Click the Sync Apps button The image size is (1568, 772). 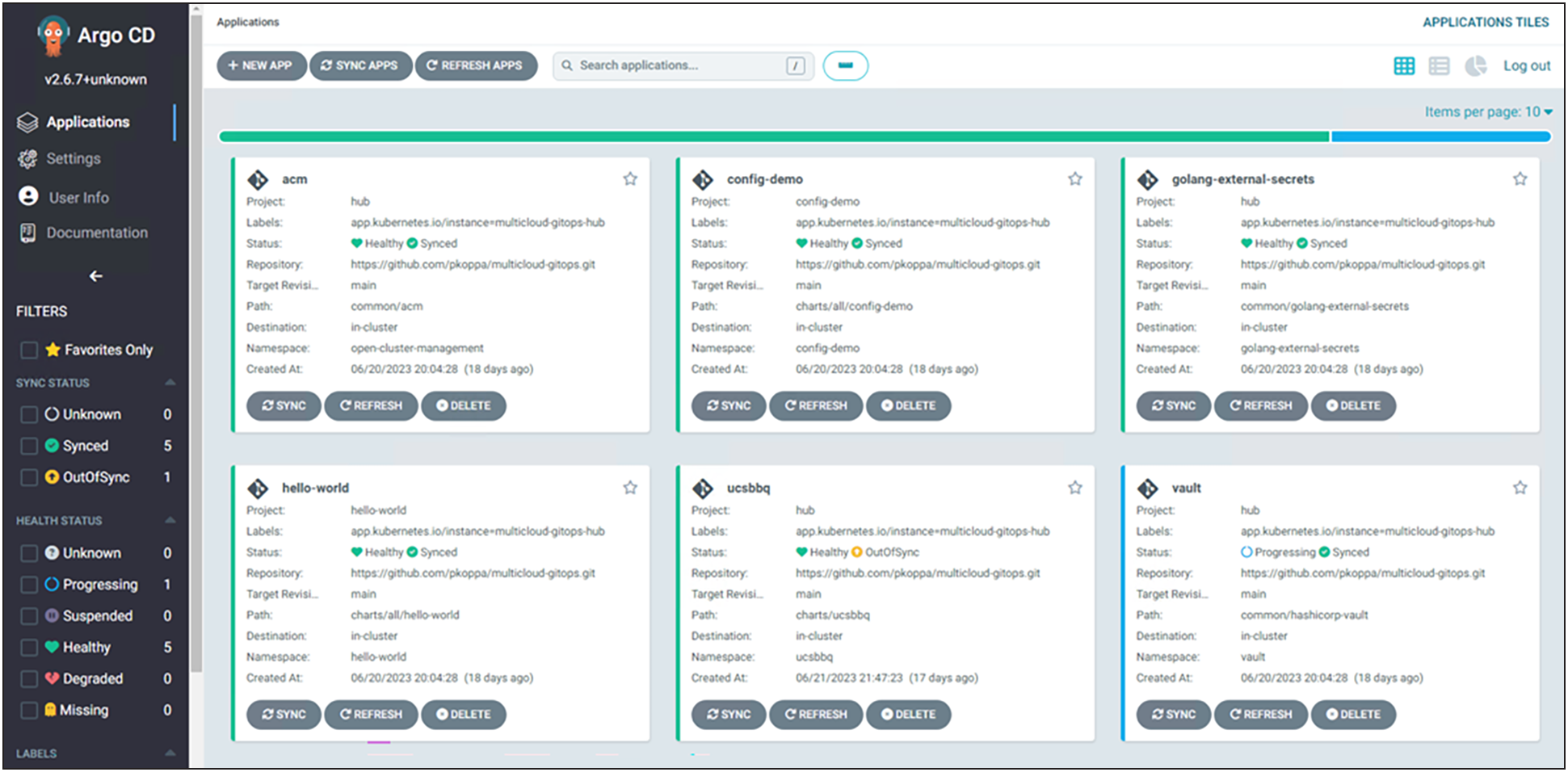[x=360, y=65]
